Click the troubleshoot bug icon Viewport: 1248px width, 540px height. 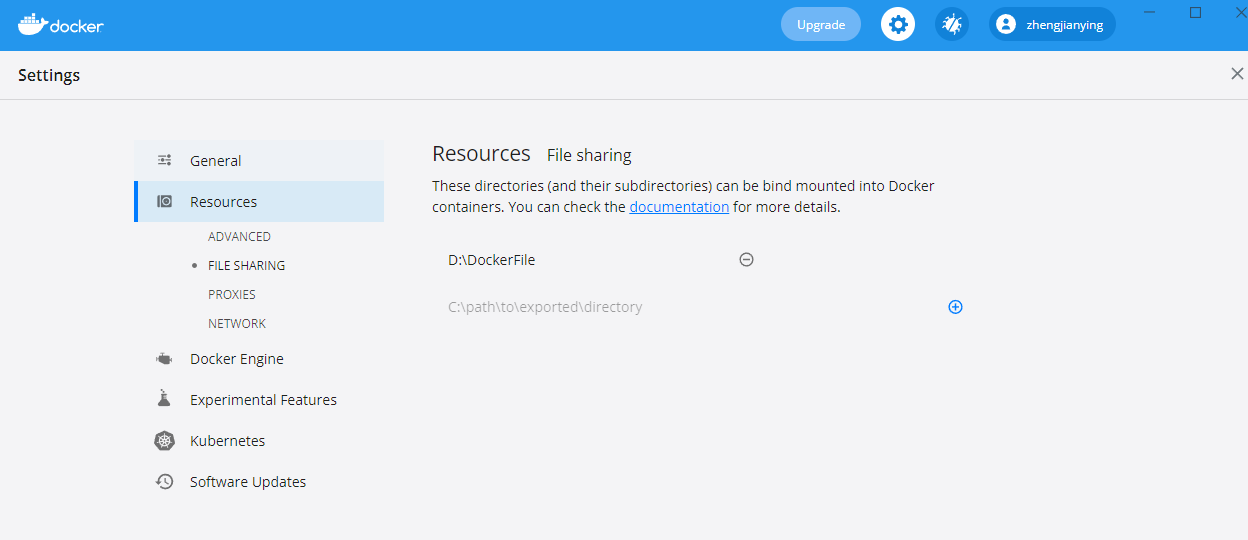click(x=952, y=24)
